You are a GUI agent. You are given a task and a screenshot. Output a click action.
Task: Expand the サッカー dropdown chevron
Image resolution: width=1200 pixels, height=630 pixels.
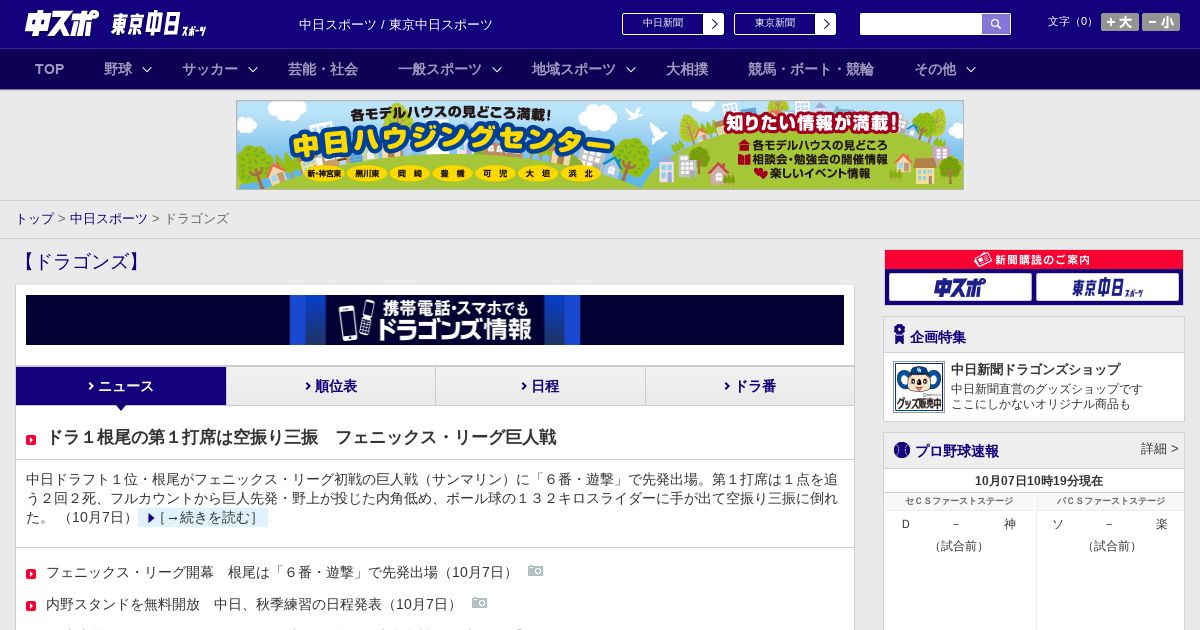coord(253,69)
